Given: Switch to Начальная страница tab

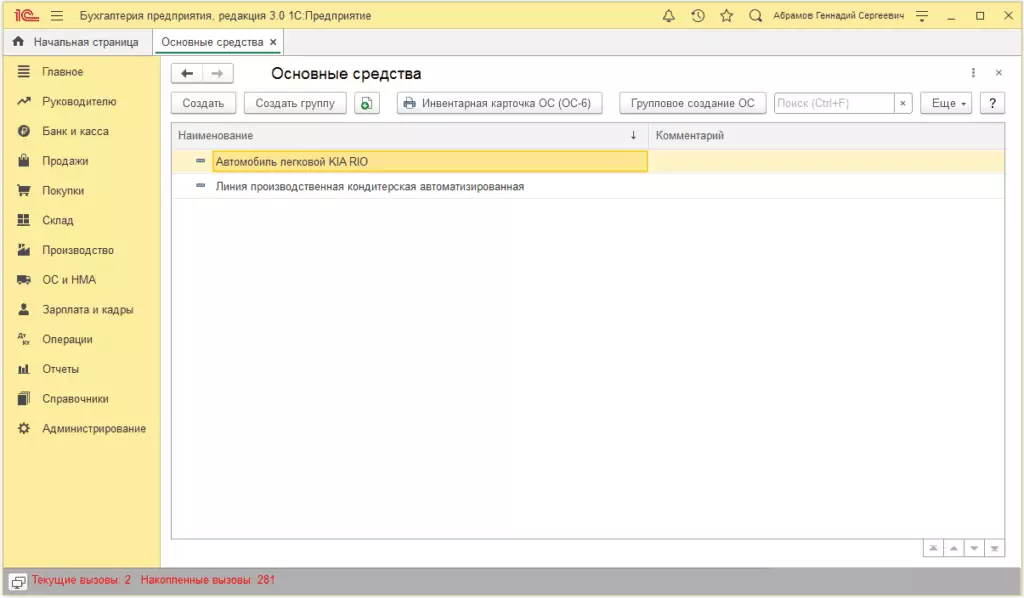Looking at the screenshot, I should 78,42.
